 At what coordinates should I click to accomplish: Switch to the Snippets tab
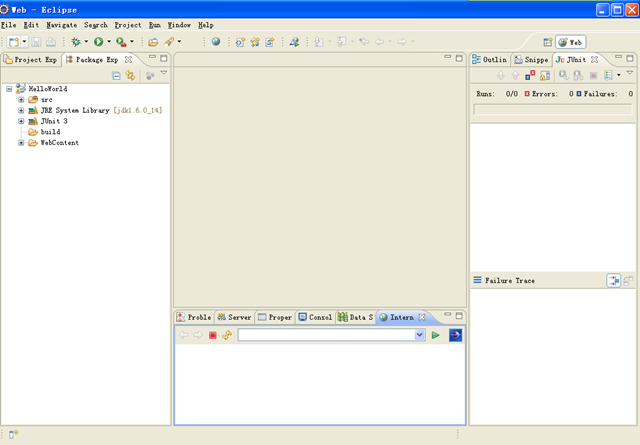pos(531,60)
